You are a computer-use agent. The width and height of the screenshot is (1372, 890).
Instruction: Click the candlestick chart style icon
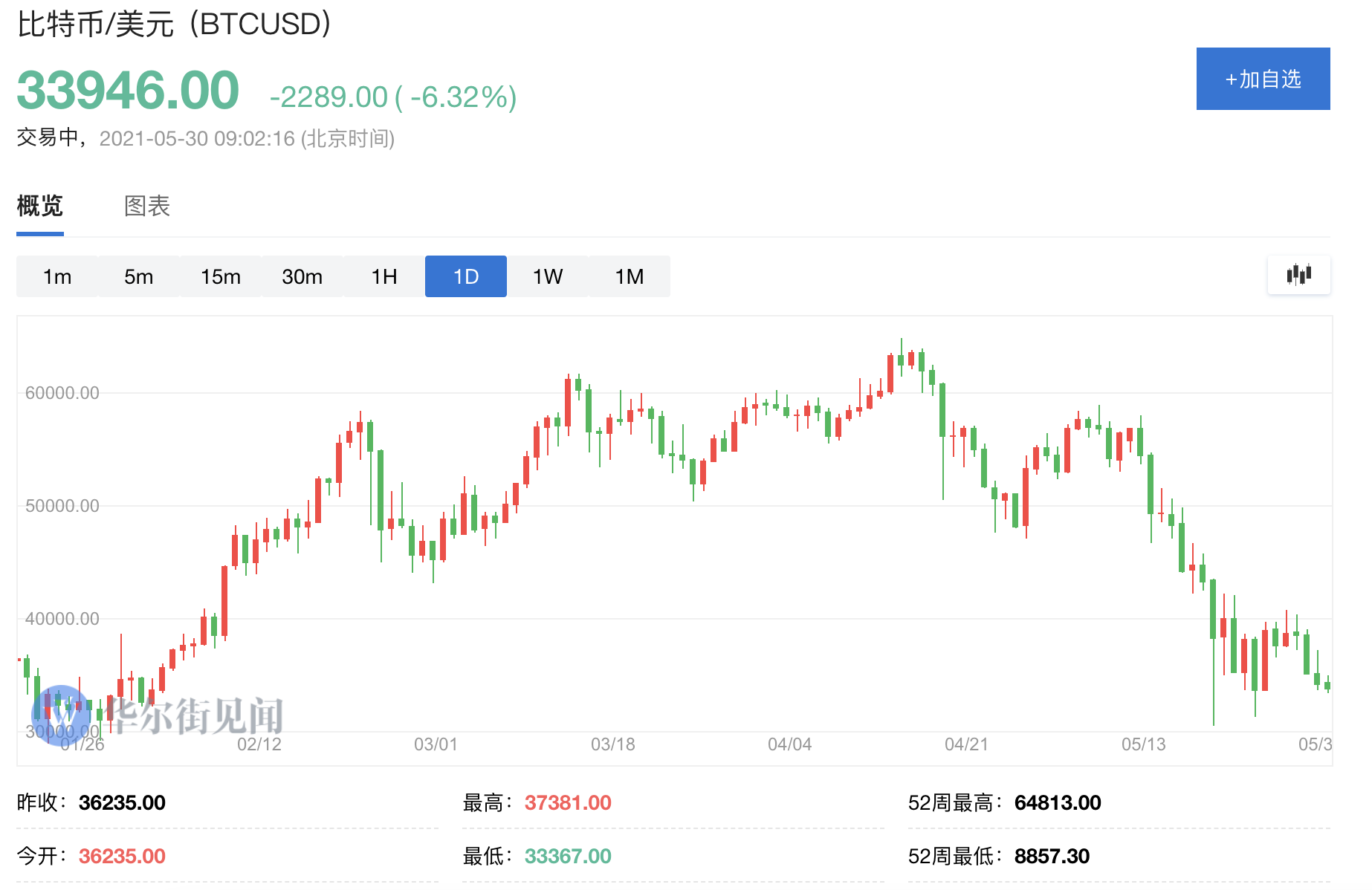(1299, 276)
